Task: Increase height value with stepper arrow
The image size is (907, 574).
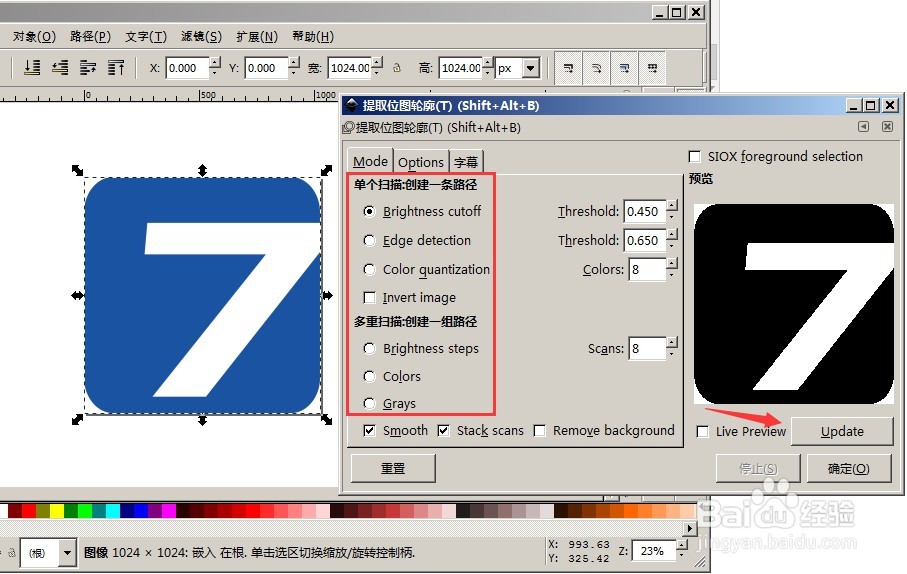Action: pyautogui.click(x=489, y=62)
